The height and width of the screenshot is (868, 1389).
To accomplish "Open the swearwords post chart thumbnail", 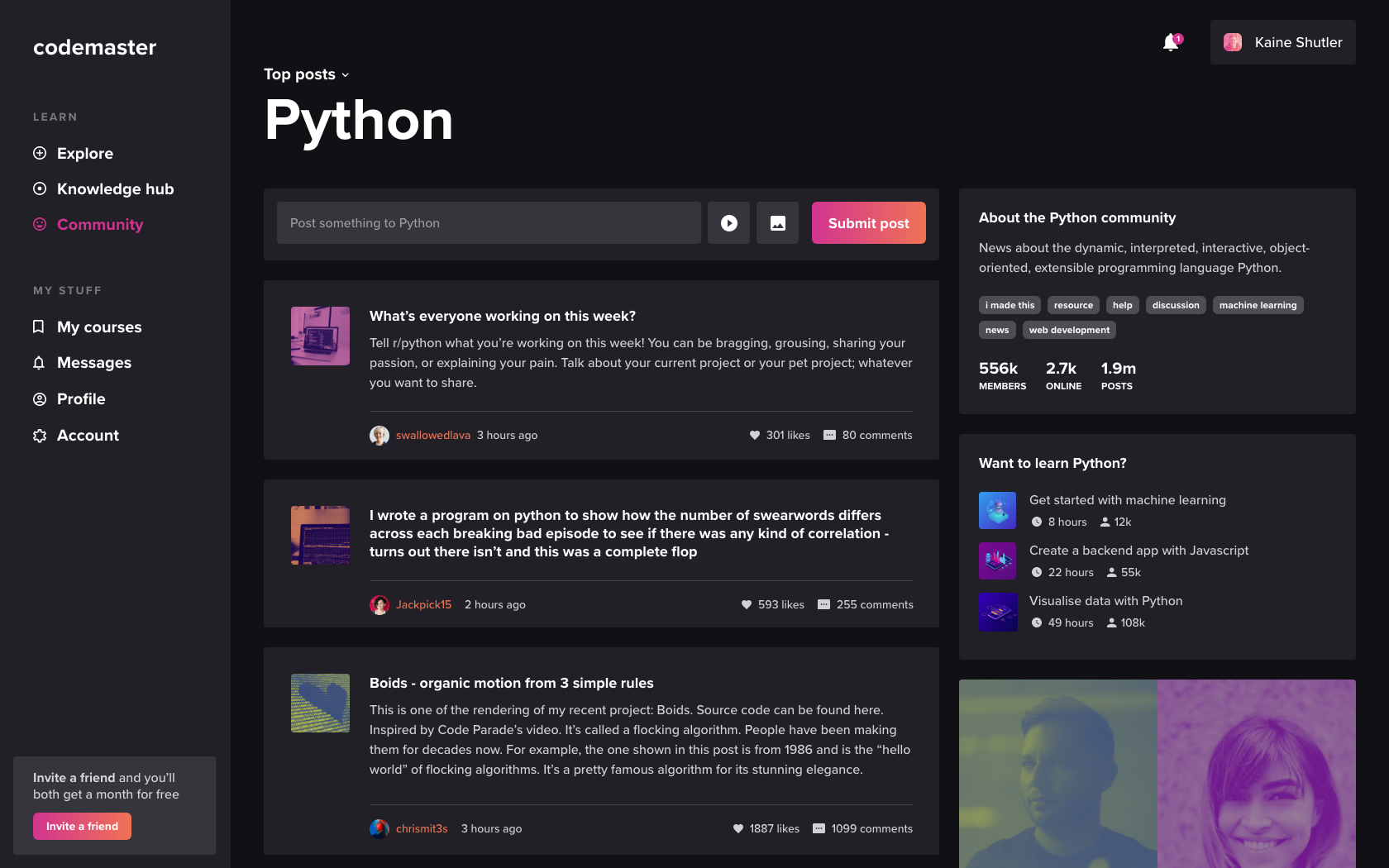I will tap(320, 536).
